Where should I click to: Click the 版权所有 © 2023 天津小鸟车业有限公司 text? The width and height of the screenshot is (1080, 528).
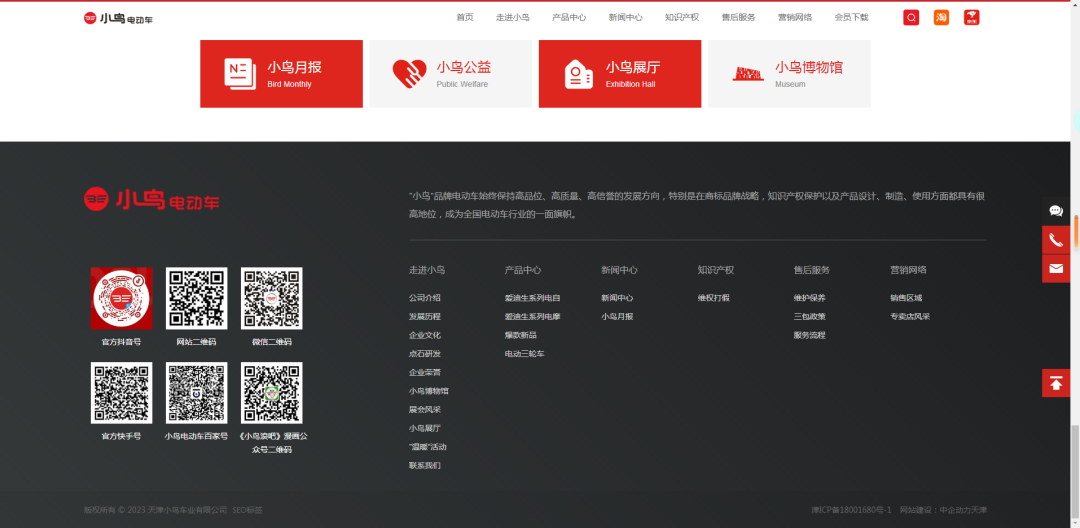coord(156,510)
